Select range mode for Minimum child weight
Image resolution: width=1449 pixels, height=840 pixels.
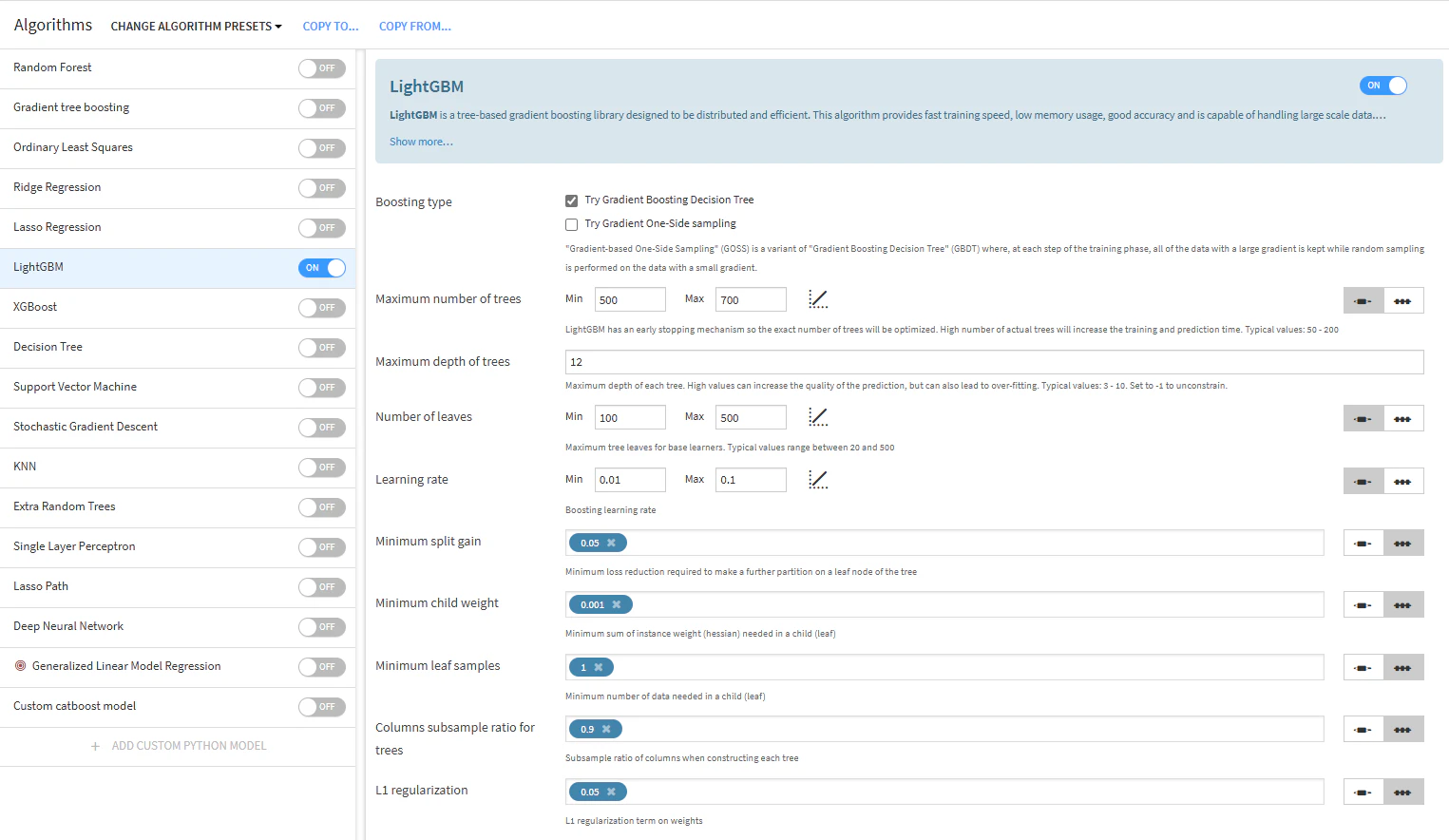click(x=1363, y=604)
